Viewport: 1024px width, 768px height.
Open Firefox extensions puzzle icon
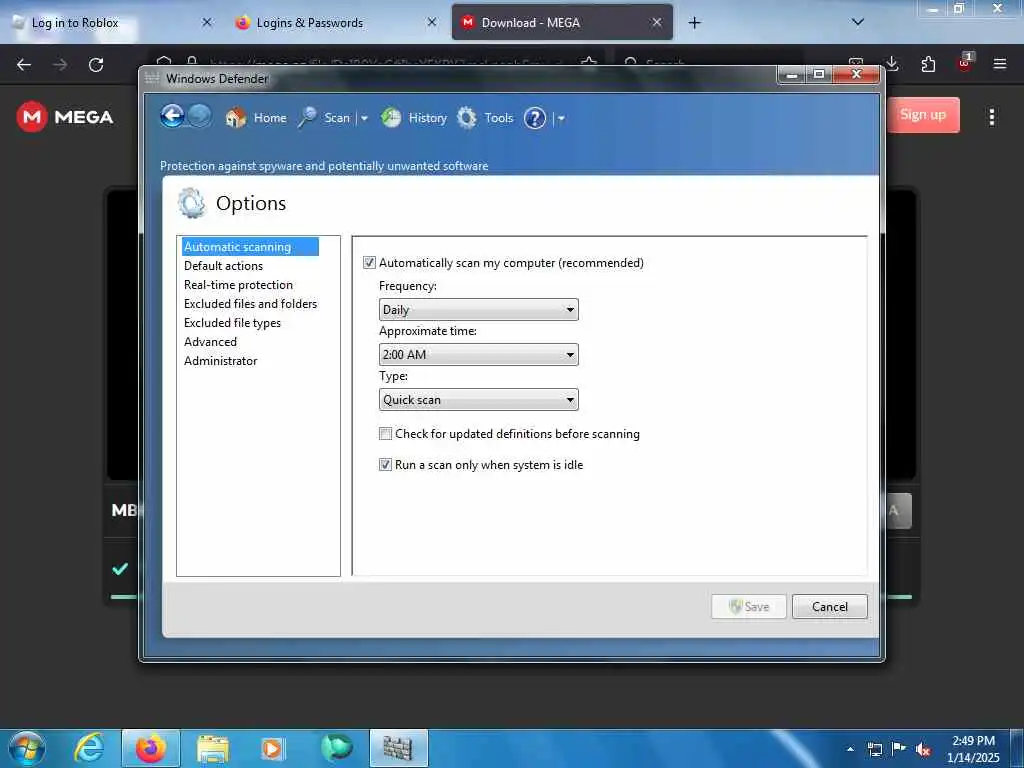928,64
